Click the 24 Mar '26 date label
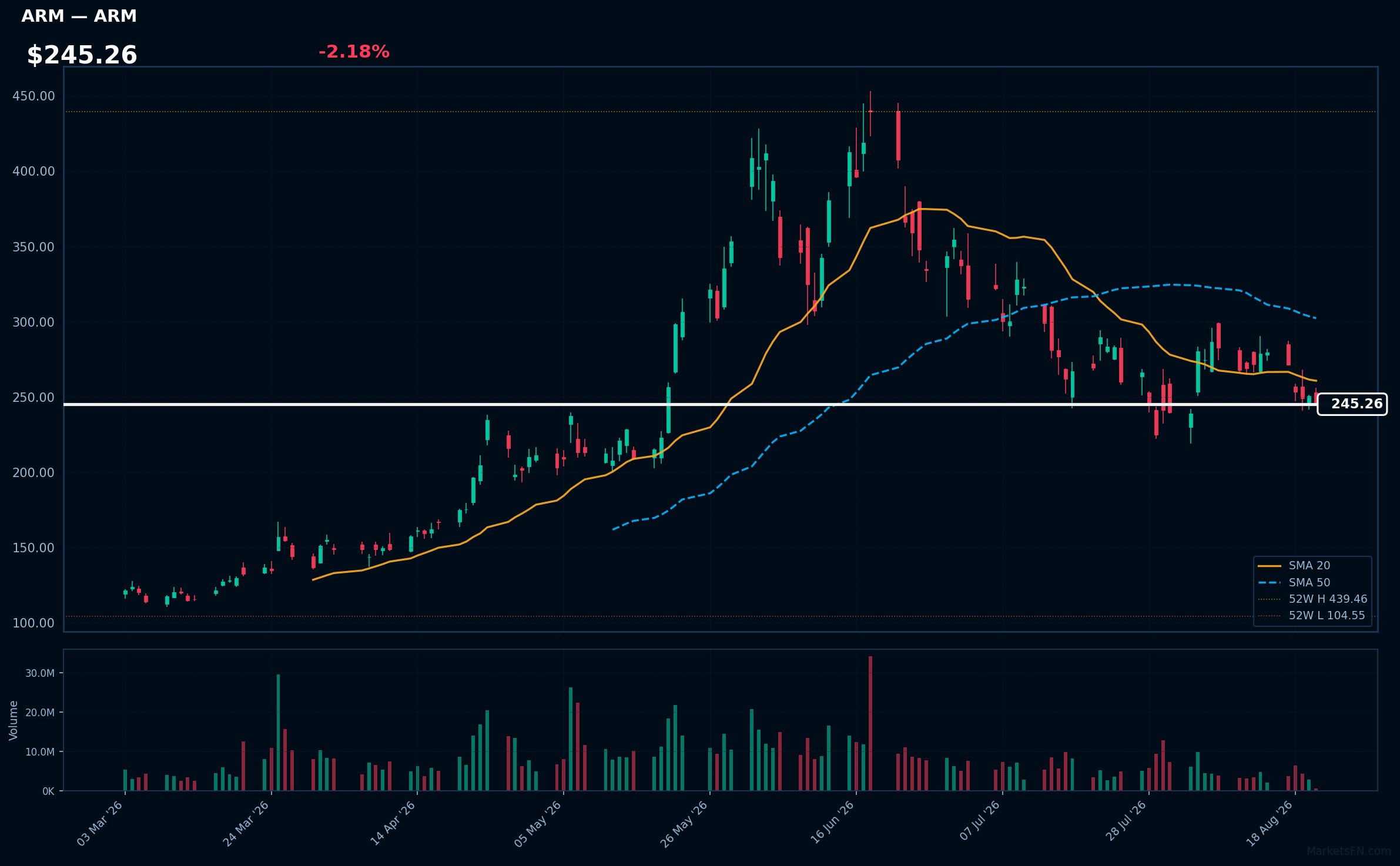Screen dimensions: 1400x866 tap(246, 823)
